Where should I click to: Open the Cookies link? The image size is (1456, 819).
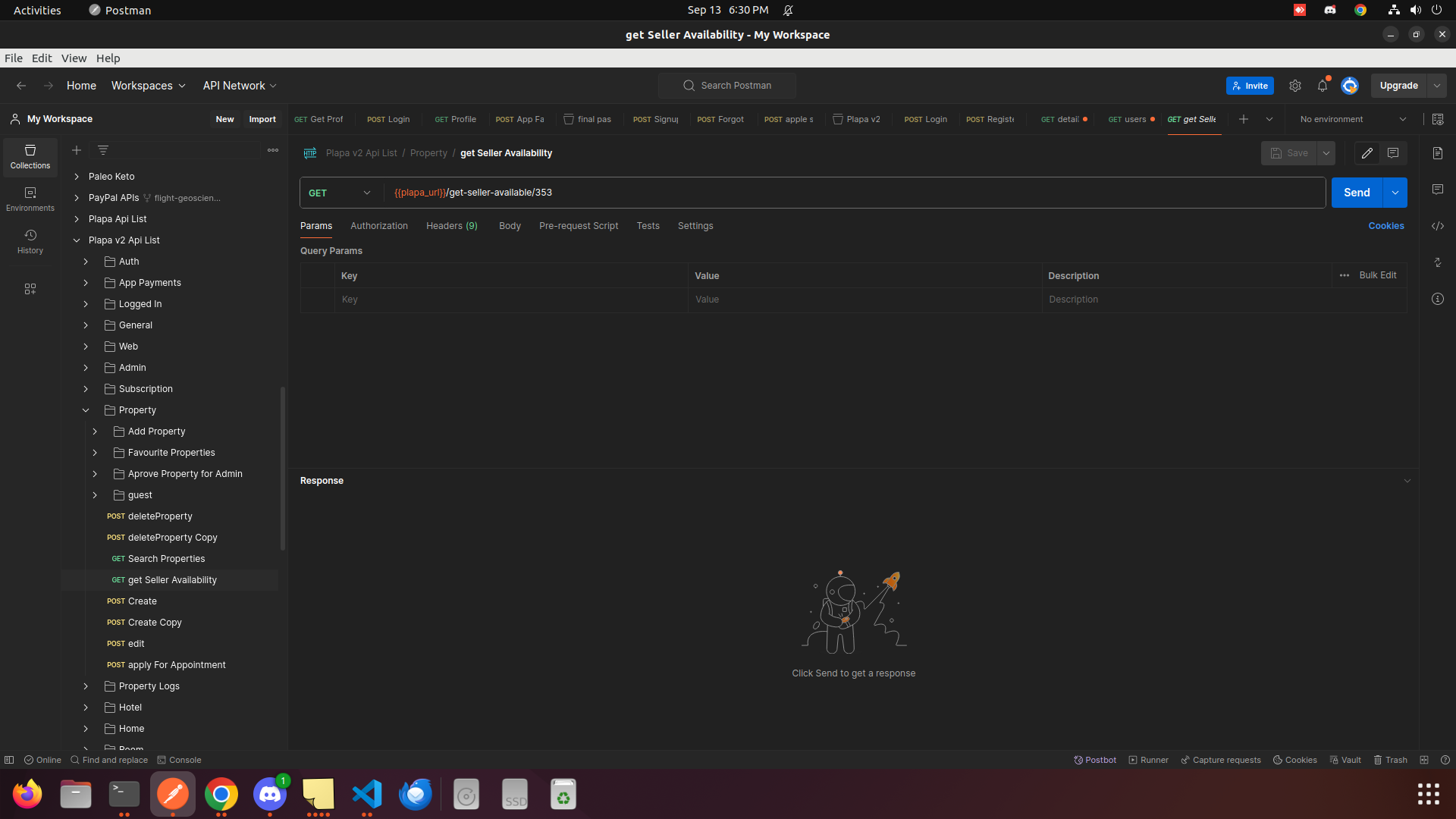1386,226
